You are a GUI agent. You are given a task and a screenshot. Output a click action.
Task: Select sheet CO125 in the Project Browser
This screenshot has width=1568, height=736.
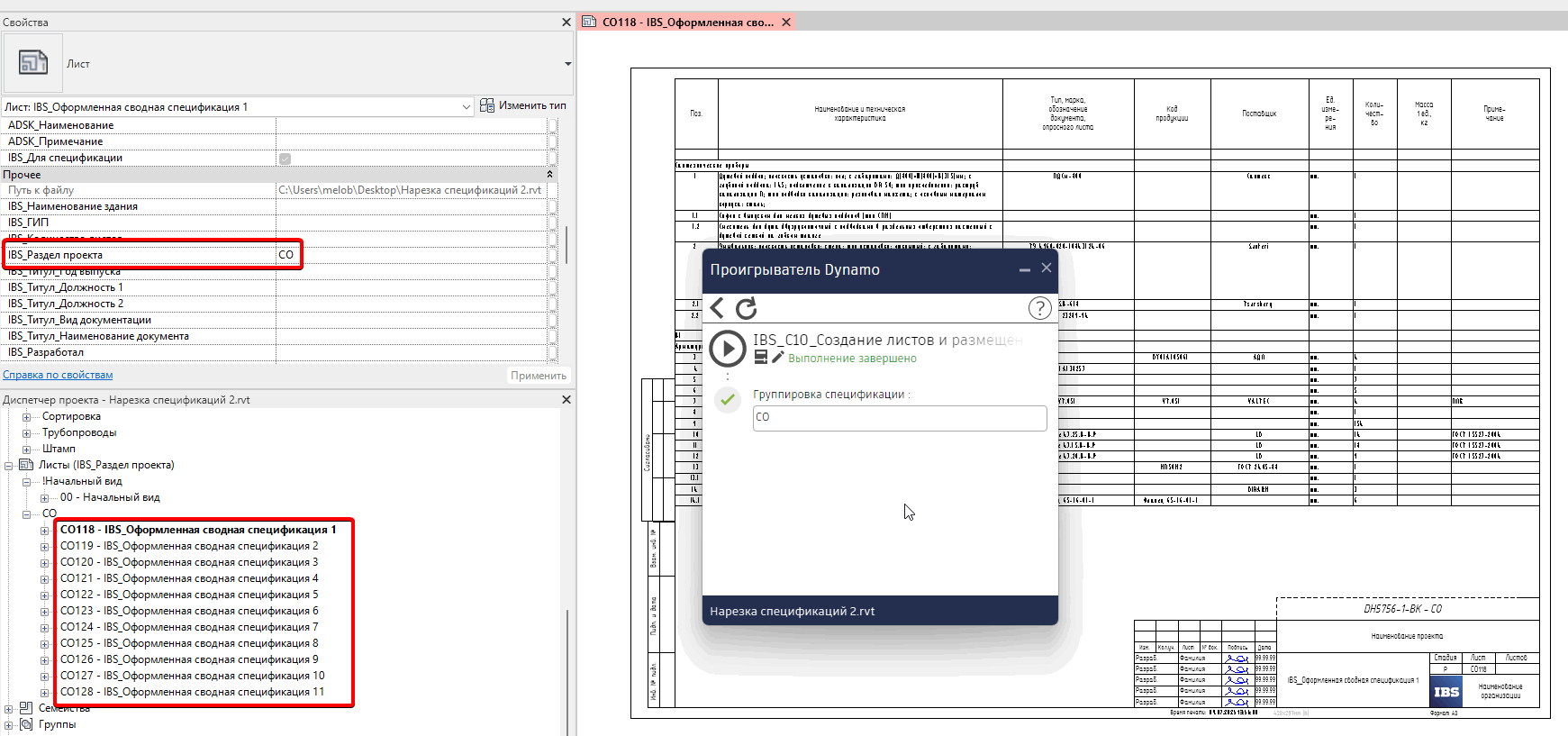189,643
